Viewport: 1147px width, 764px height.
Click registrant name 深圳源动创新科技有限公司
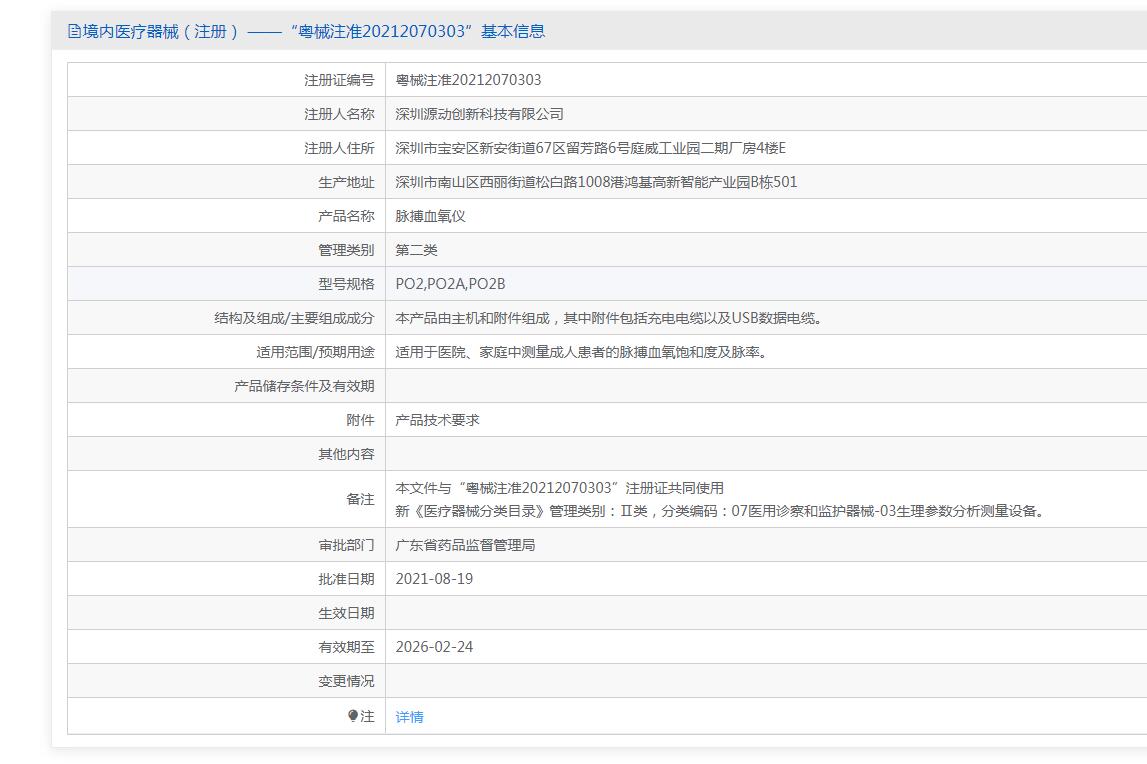click(479, 114)
